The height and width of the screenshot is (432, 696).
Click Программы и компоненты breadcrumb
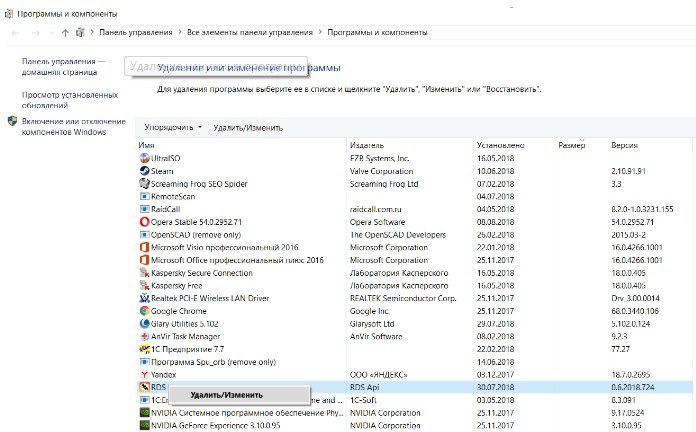click(377, 32)
